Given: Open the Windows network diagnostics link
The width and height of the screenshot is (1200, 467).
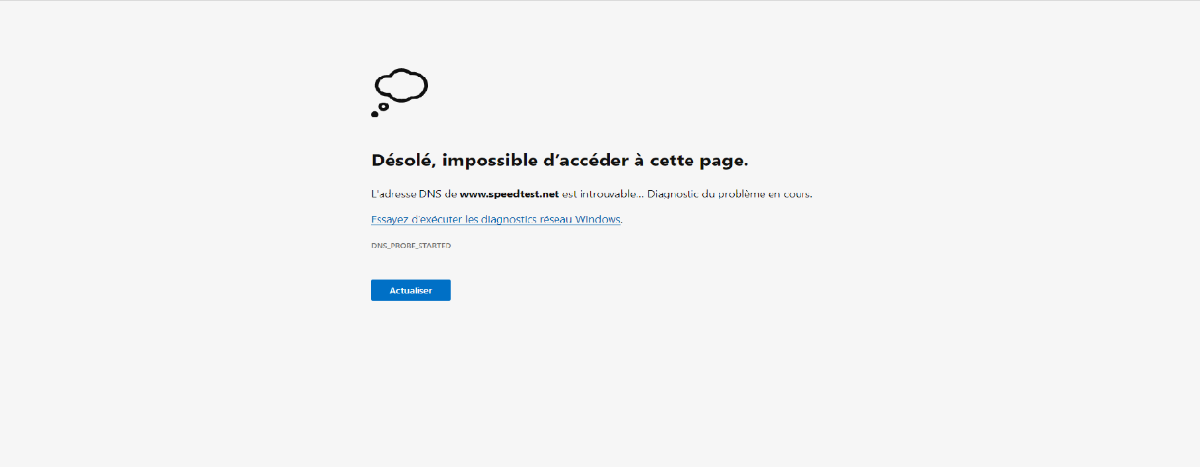Looking at the screenshot, I should pyautogui.click(x=496, y=219).
